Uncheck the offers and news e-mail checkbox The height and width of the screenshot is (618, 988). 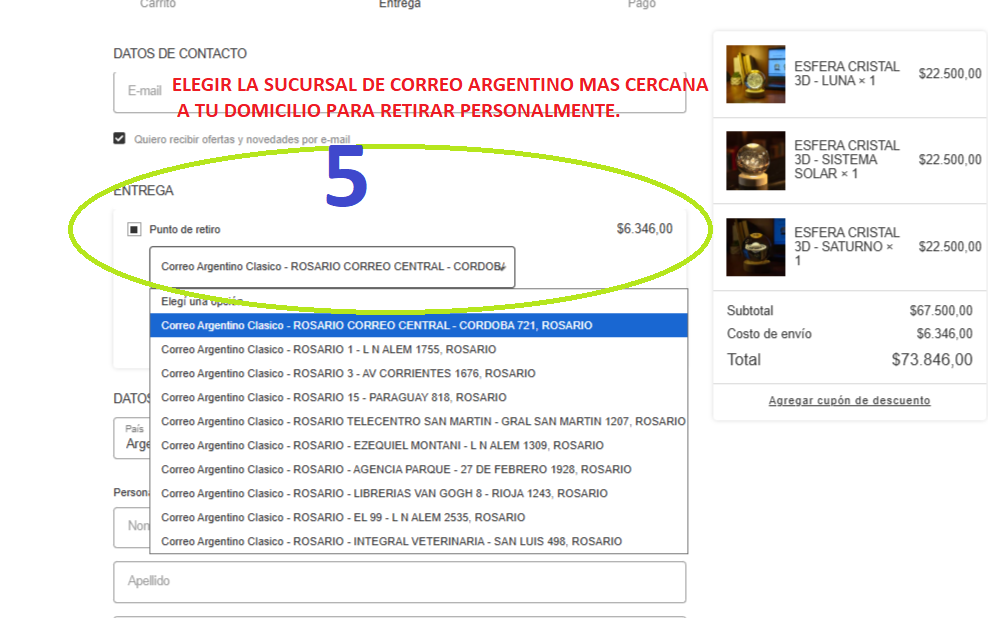(x=120, y=139)
